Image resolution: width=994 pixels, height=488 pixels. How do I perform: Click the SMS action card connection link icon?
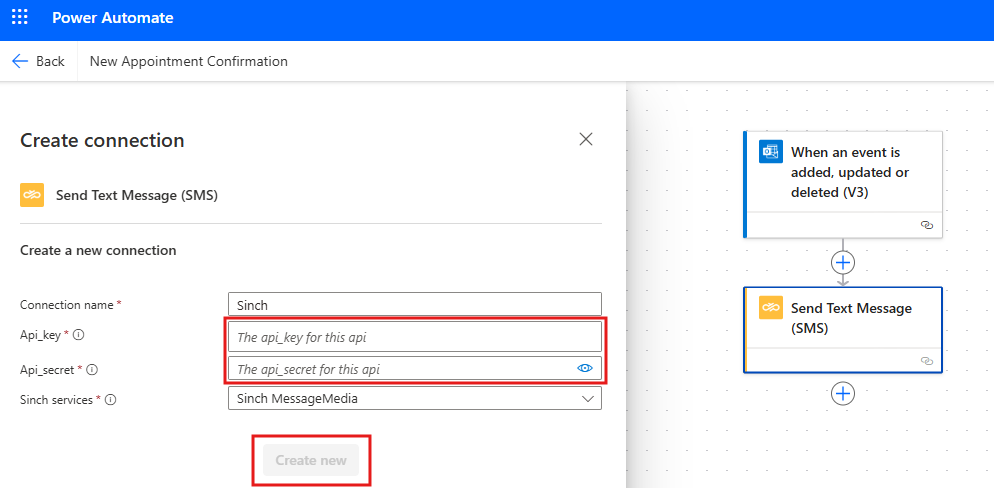[927, 361]
